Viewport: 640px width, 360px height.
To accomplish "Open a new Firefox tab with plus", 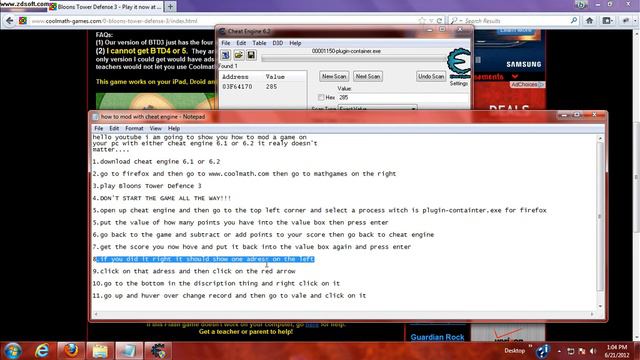I will (x=170, y=7).
